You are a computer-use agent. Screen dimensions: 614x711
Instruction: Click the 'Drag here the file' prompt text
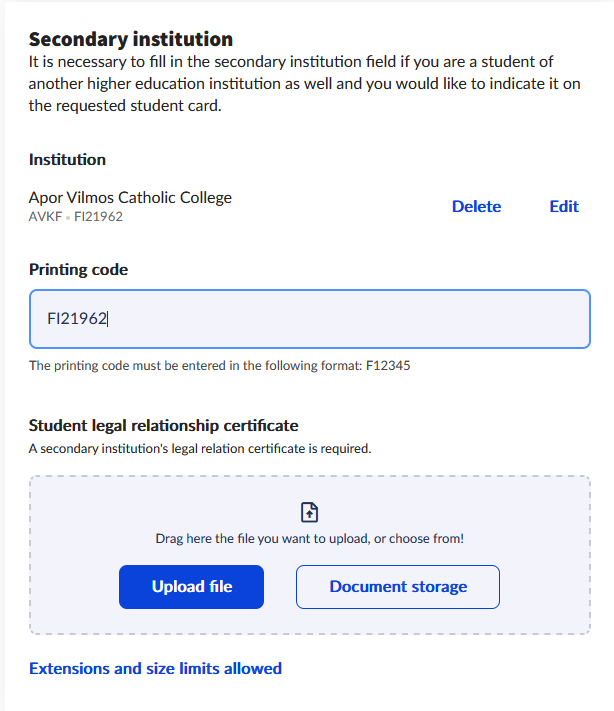click(310, 539)
